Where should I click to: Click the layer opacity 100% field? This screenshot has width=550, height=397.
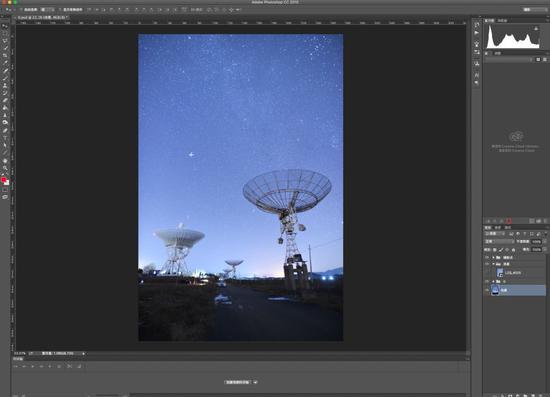click(536, 242)
